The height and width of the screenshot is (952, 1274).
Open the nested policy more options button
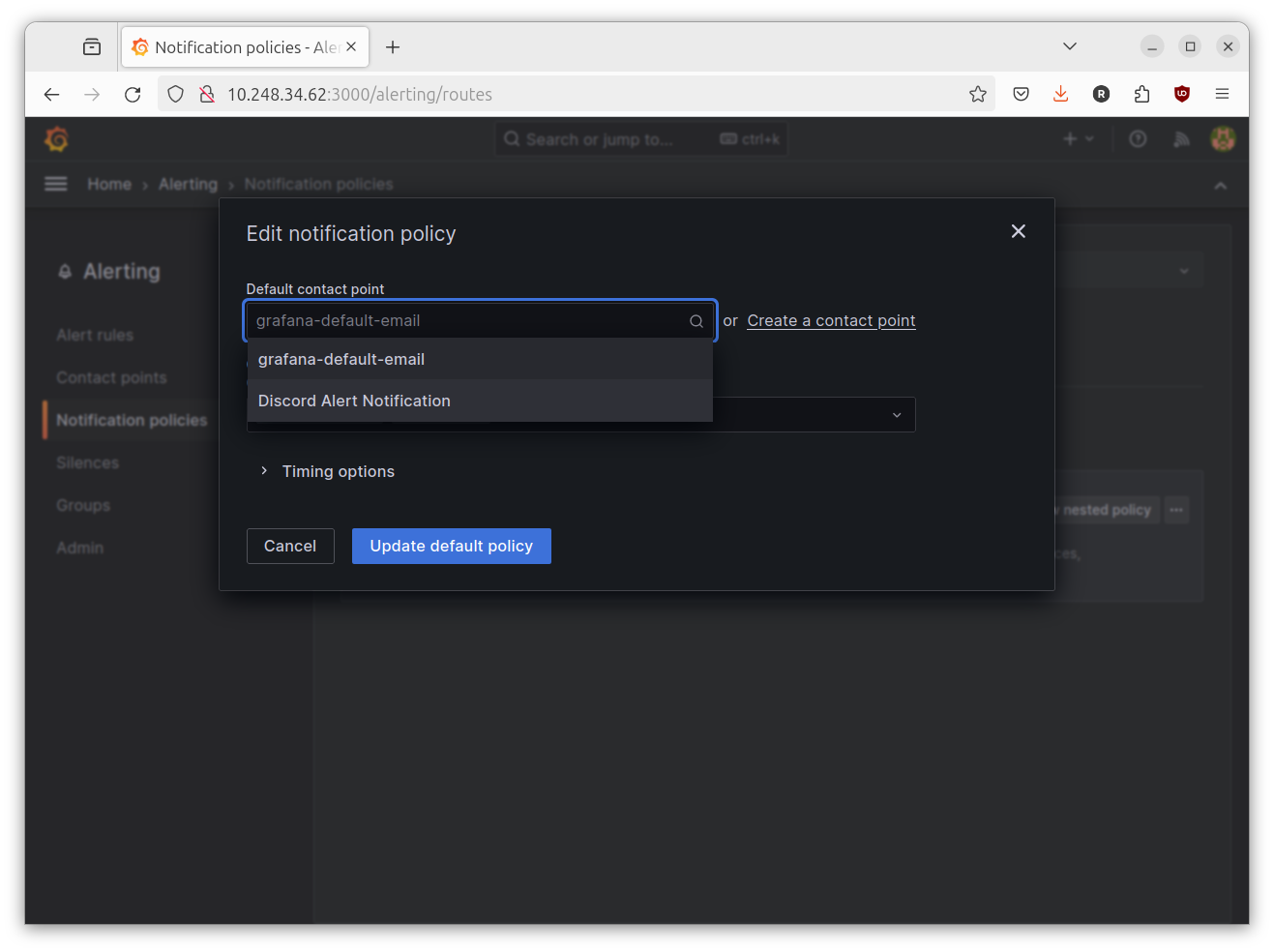[1176, 510]
